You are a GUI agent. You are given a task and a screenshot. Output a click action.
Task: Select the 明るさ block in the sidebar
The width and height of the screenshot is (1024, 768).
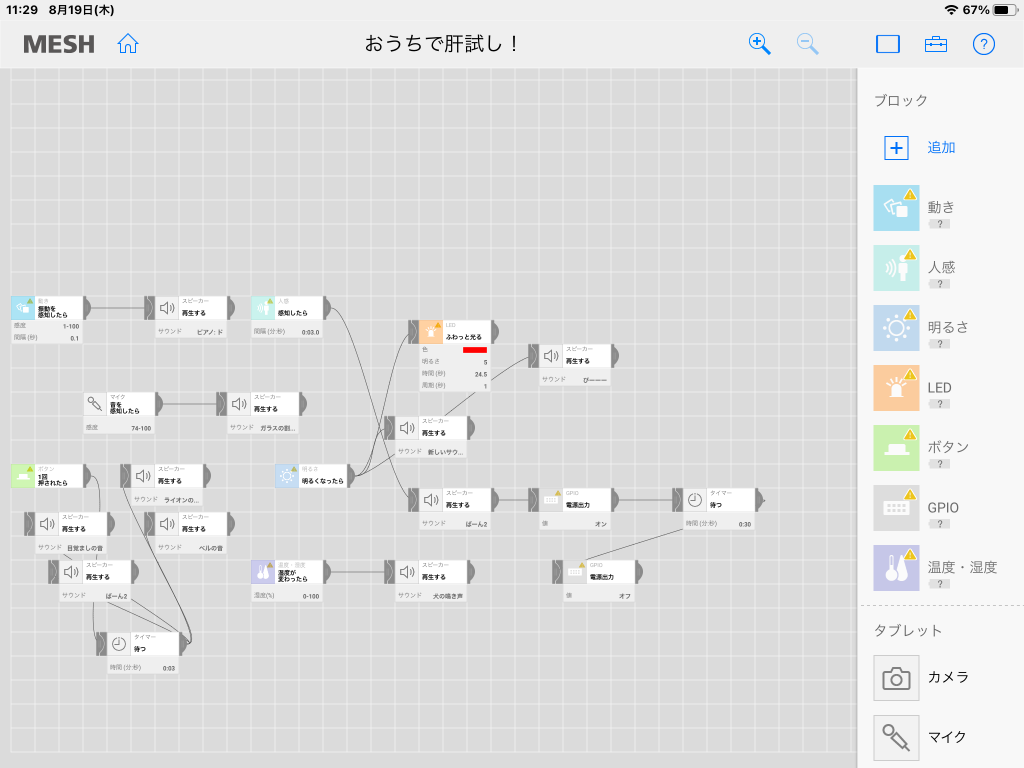tap(896, 328)
